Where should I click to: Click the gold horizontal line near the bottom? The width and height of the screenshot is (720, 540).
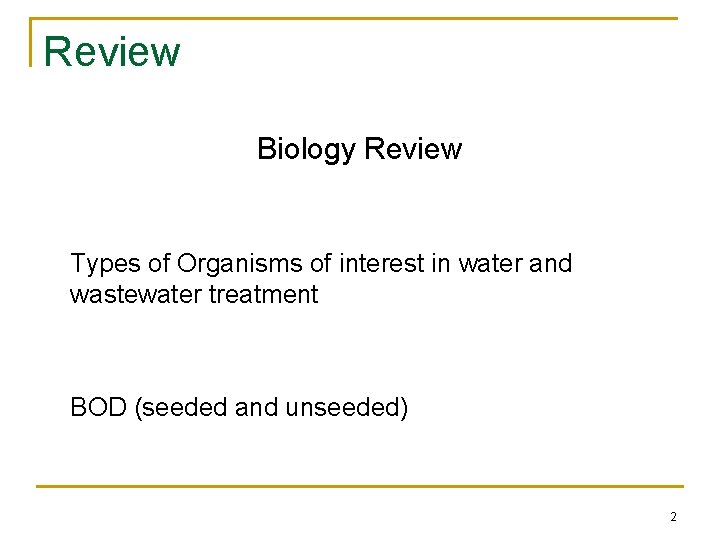(x=360, y=487)
